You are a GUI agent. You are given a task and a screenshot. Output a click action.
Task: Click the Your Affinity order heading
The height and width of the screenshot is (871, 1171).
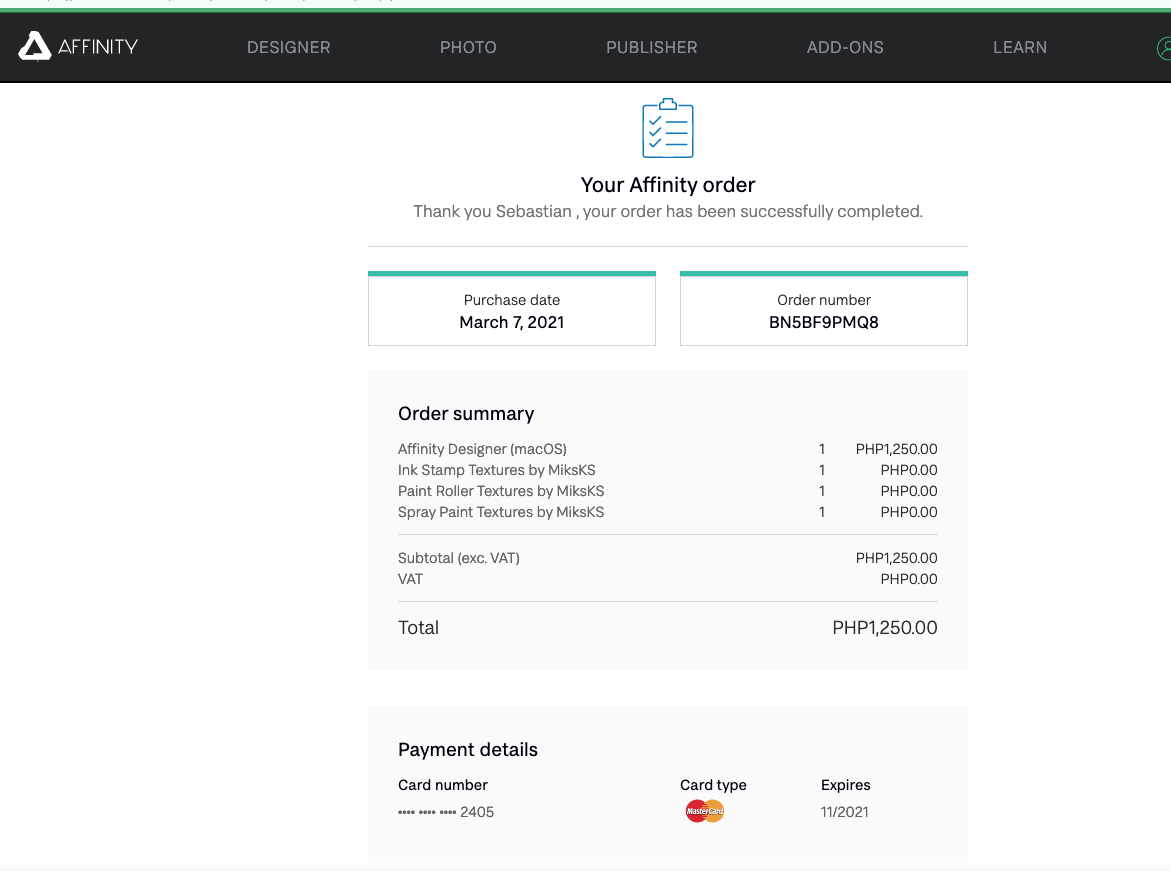[x=668, y=185]
